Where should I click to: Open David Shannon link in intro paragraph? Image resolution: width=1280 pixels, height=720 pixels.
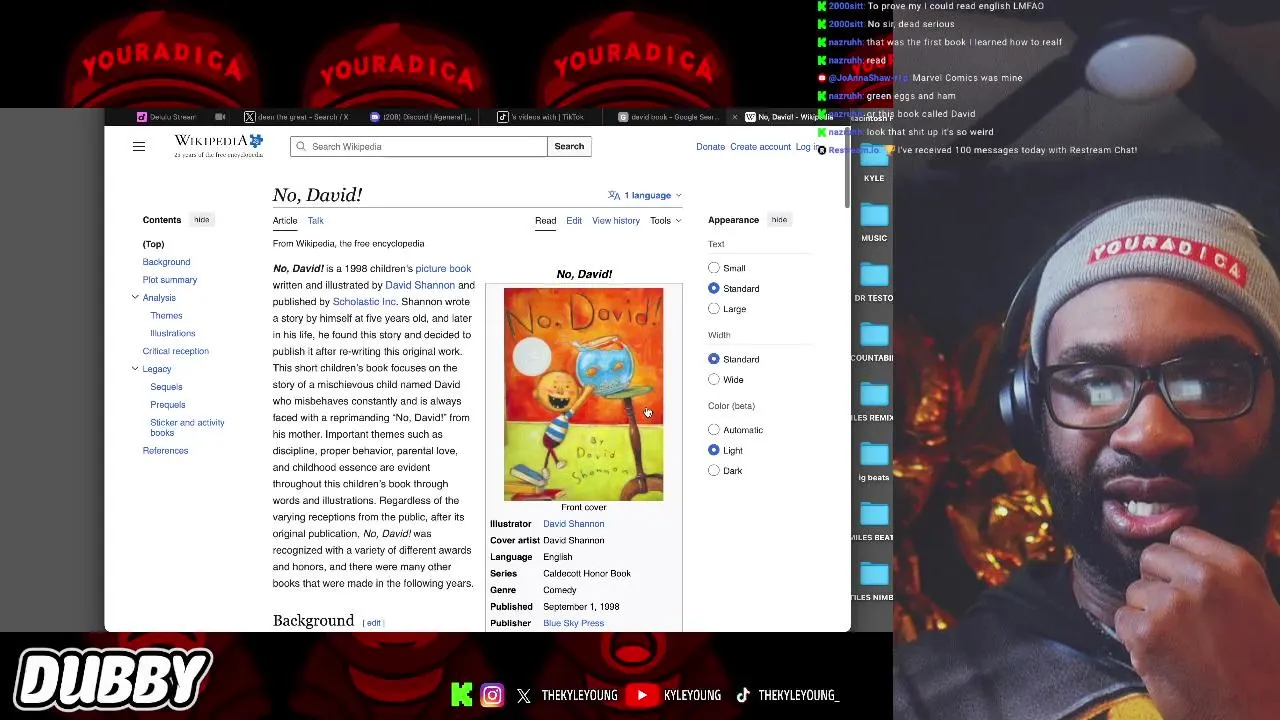pos(420,285)
